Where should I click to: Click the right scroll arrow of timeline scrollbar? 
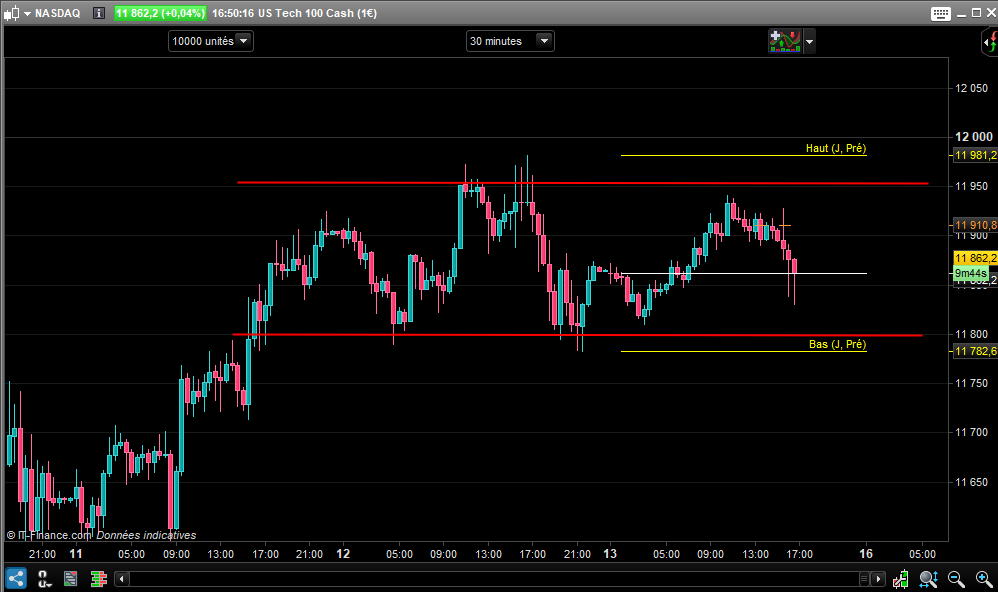[878, 579]
